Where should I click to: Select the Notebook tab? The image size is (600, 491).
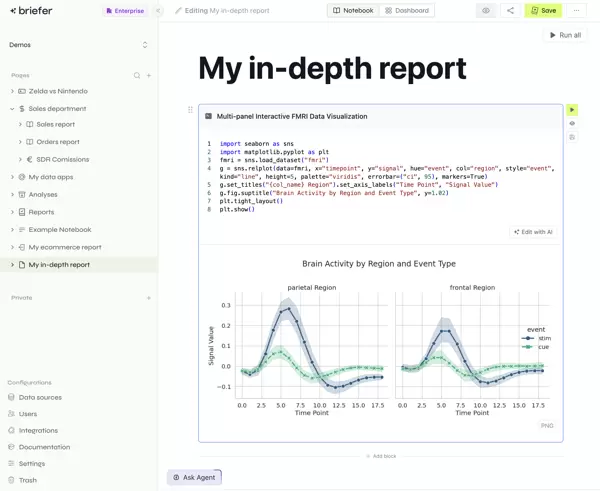coord(353,11)
